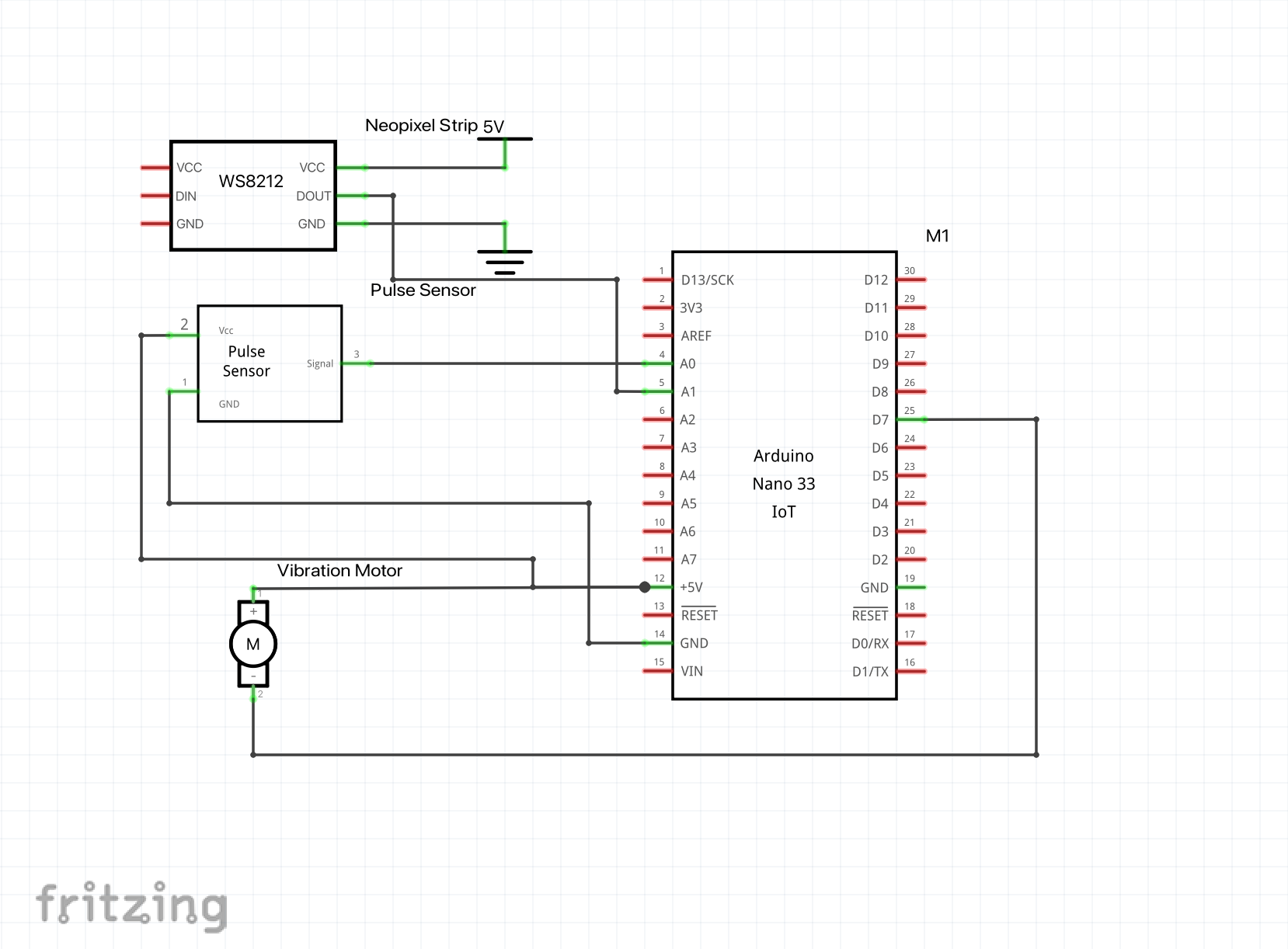Click the 5V power rail symbol
This screenshot has width=1288, height=949.
click(x=505, y=139)
